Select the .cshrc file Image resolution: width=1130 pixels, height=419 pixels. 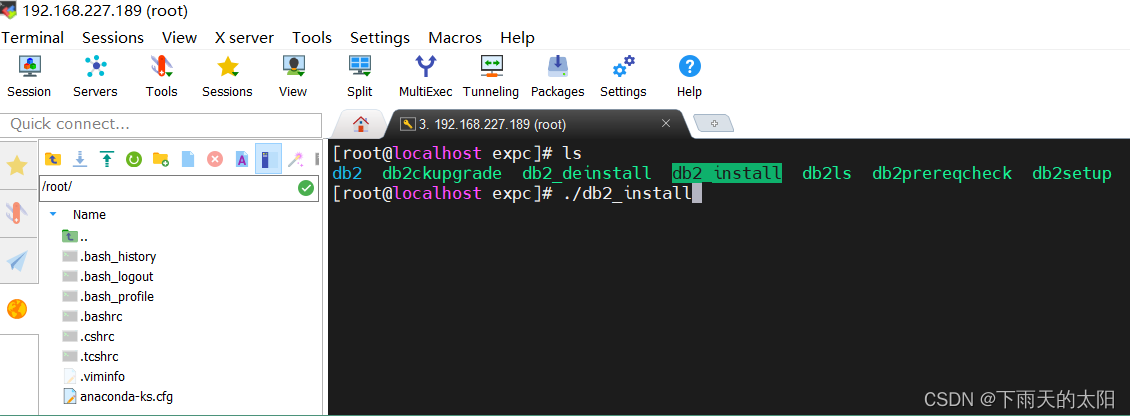coord(89,336)
